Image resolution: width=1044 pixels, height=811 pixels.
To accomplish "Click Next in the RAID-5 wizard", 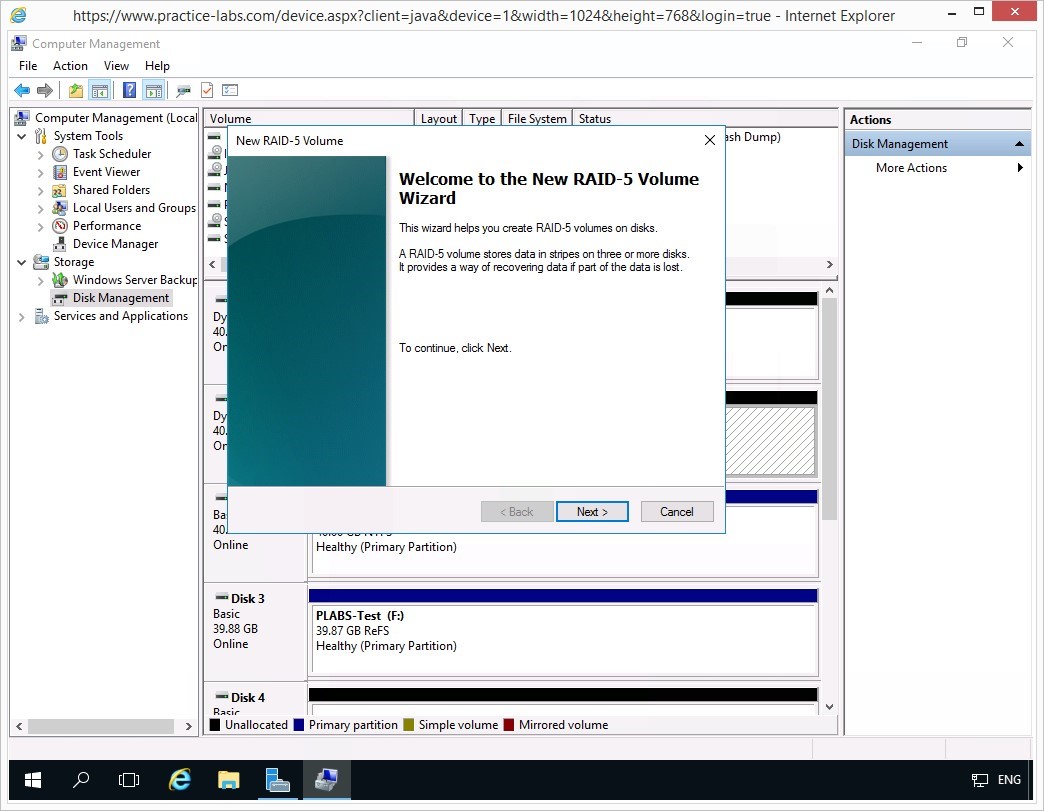I will point(592,512).
